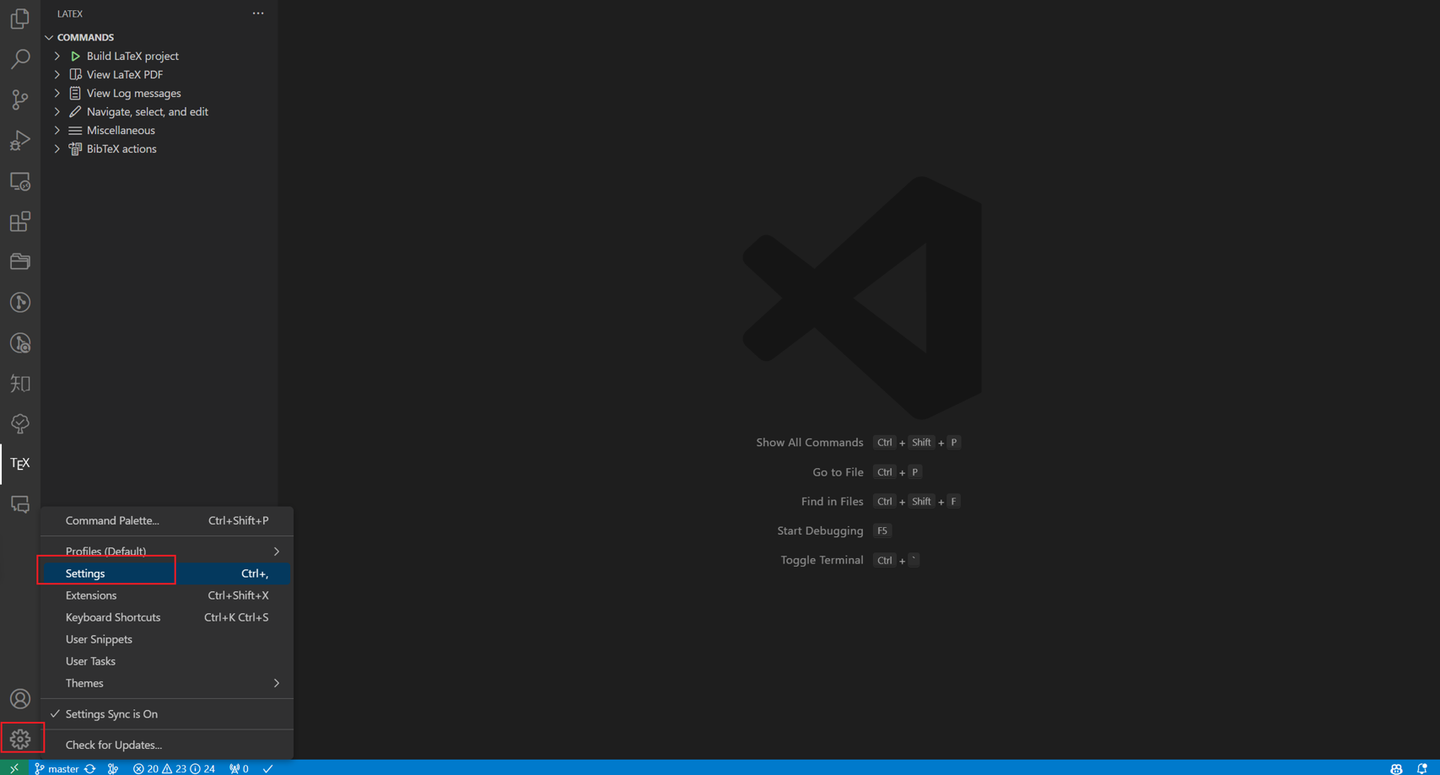Screen dimensions: 1440x775
Task: Open the Explorer icon at sidebar top
Action: tap(20, 18)
